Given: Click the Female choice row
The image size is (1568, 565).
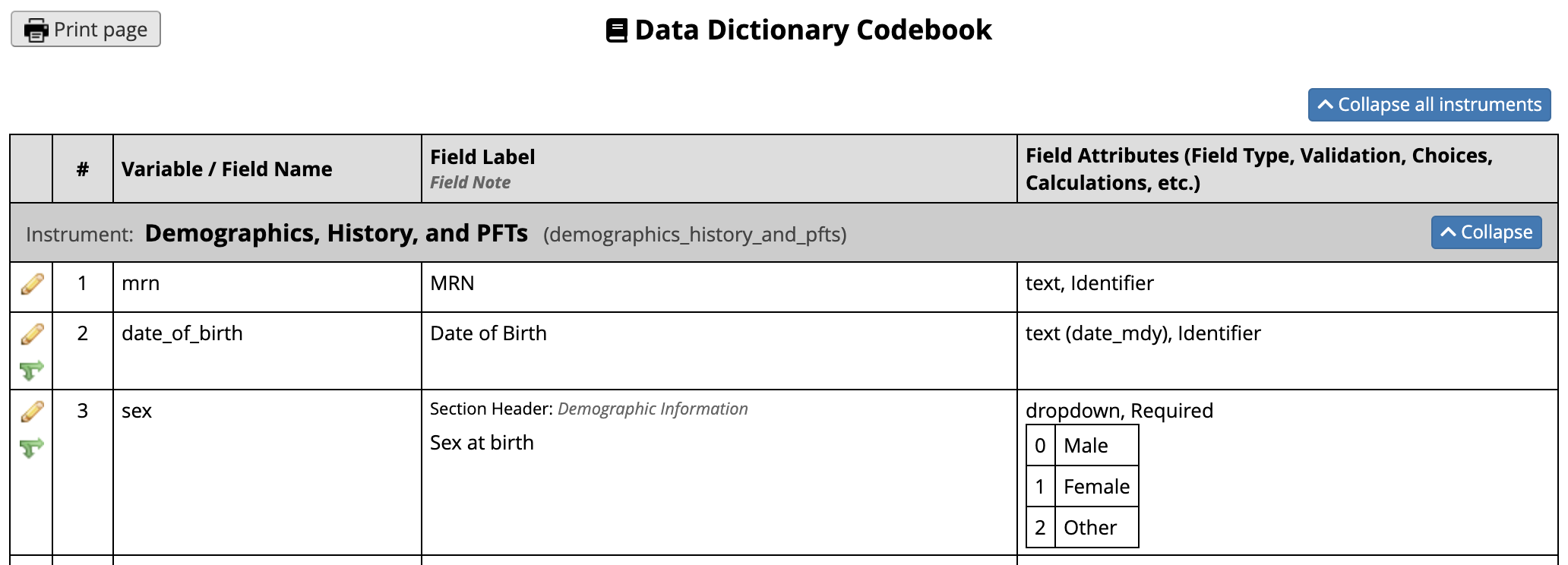Looking at the screenshot, I should (1082, 486).
